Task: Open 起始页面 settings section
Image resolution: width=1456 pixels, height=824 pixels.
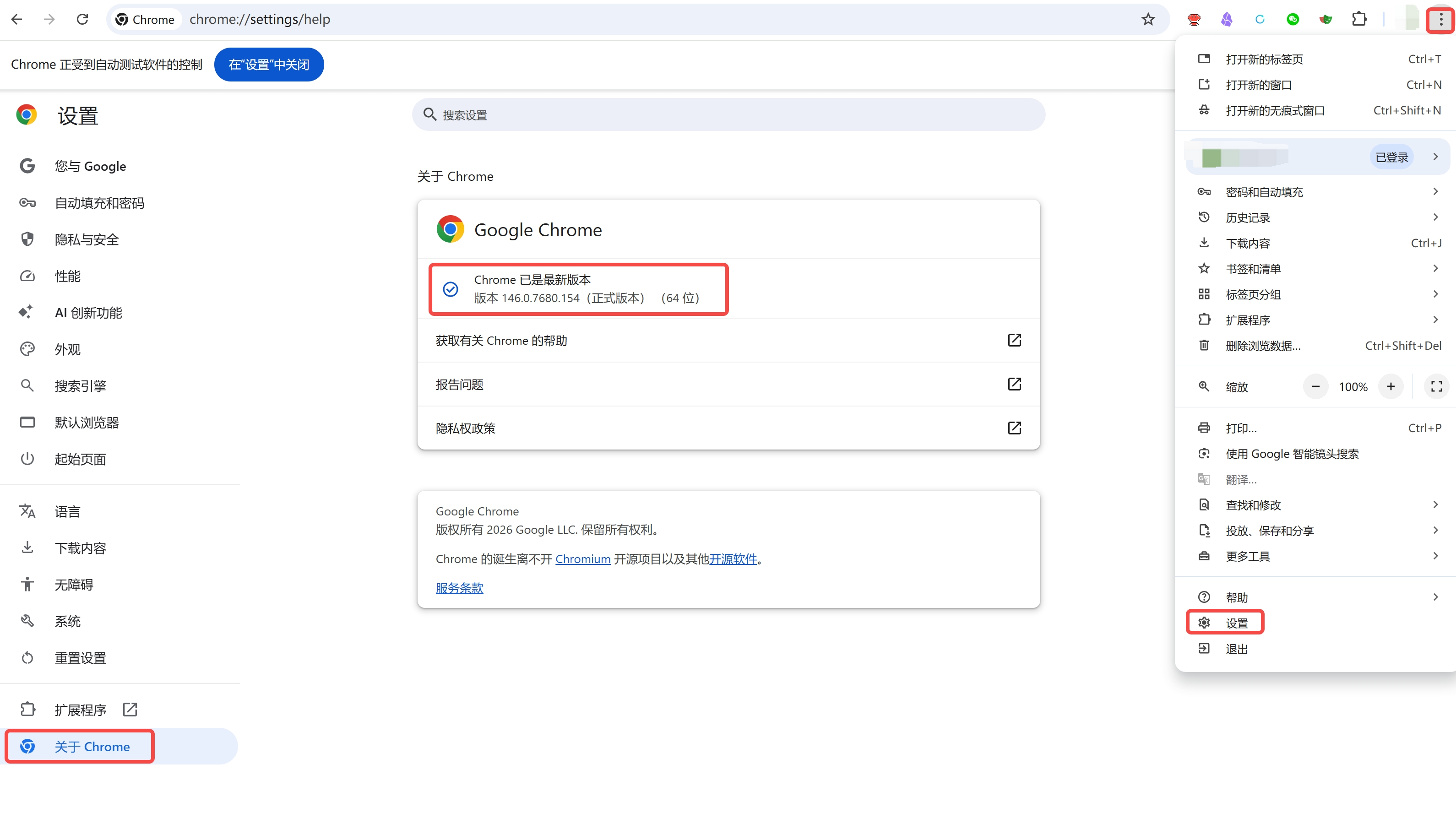Action: coord(120,459)
